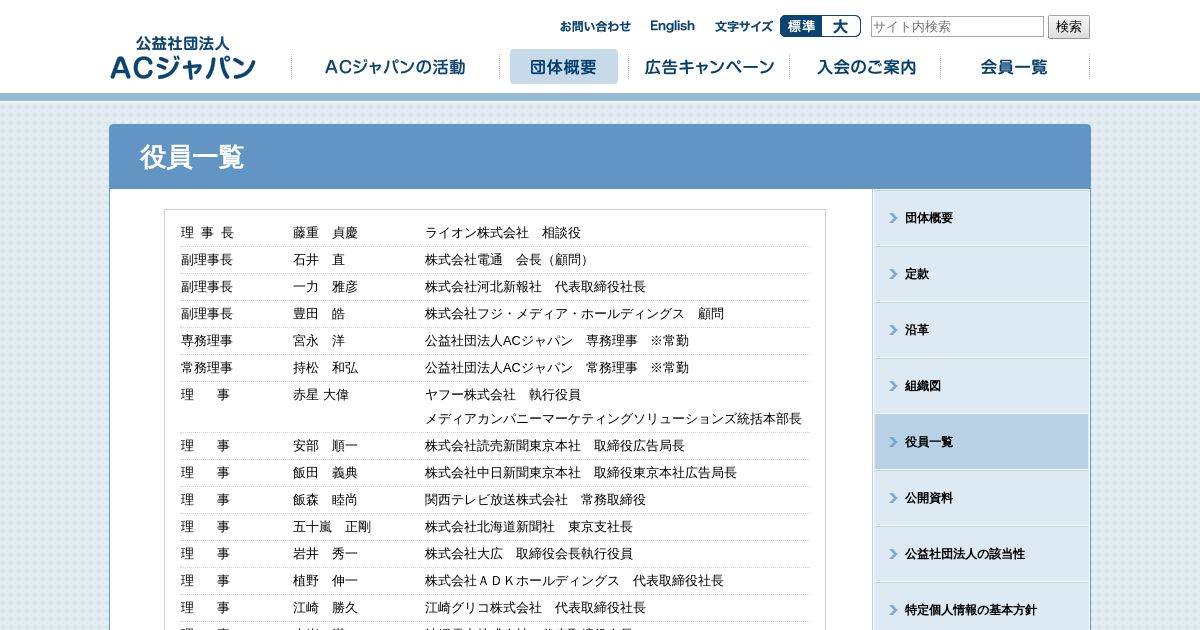Open 定款 in the sidebar

tap(981, 274)
